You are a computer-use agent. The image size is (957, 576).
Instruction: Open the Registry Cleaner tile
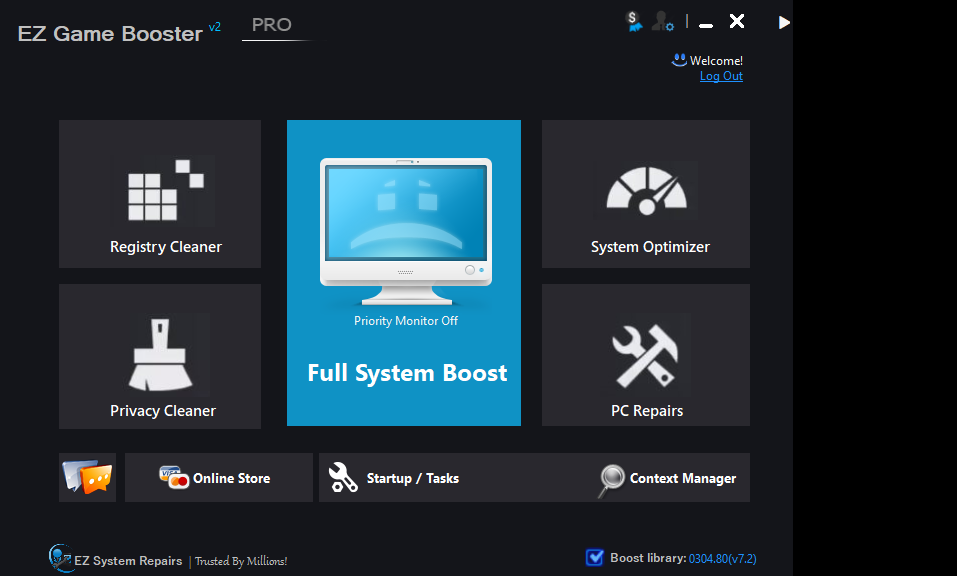point(160,193)
